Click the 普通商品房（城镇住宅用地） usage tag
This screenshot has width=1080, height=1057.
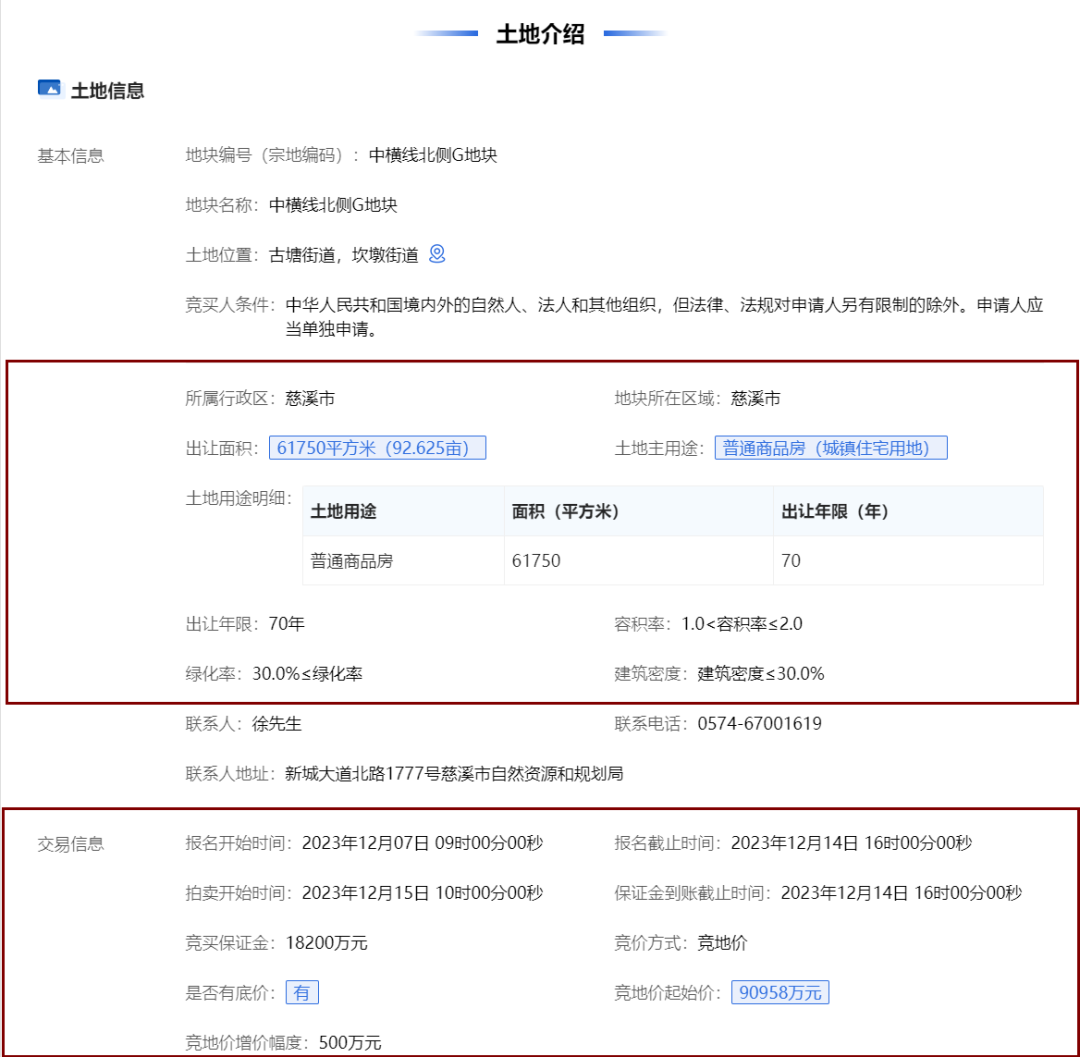[x=830, y=448]
